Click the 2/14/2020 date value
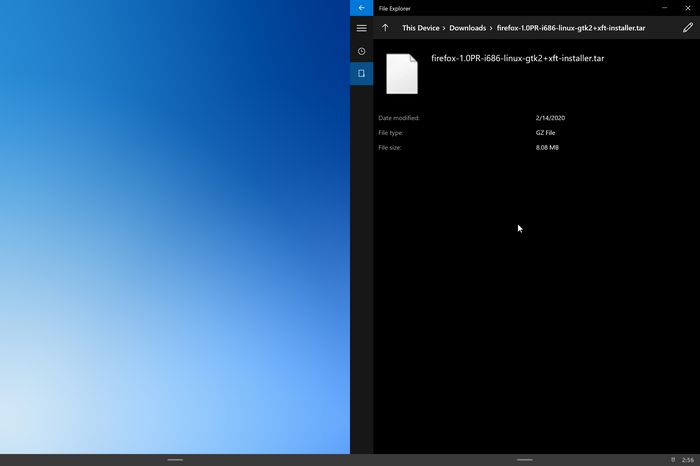Viewport: 700px width, 466px height. [x=550, y=118]
